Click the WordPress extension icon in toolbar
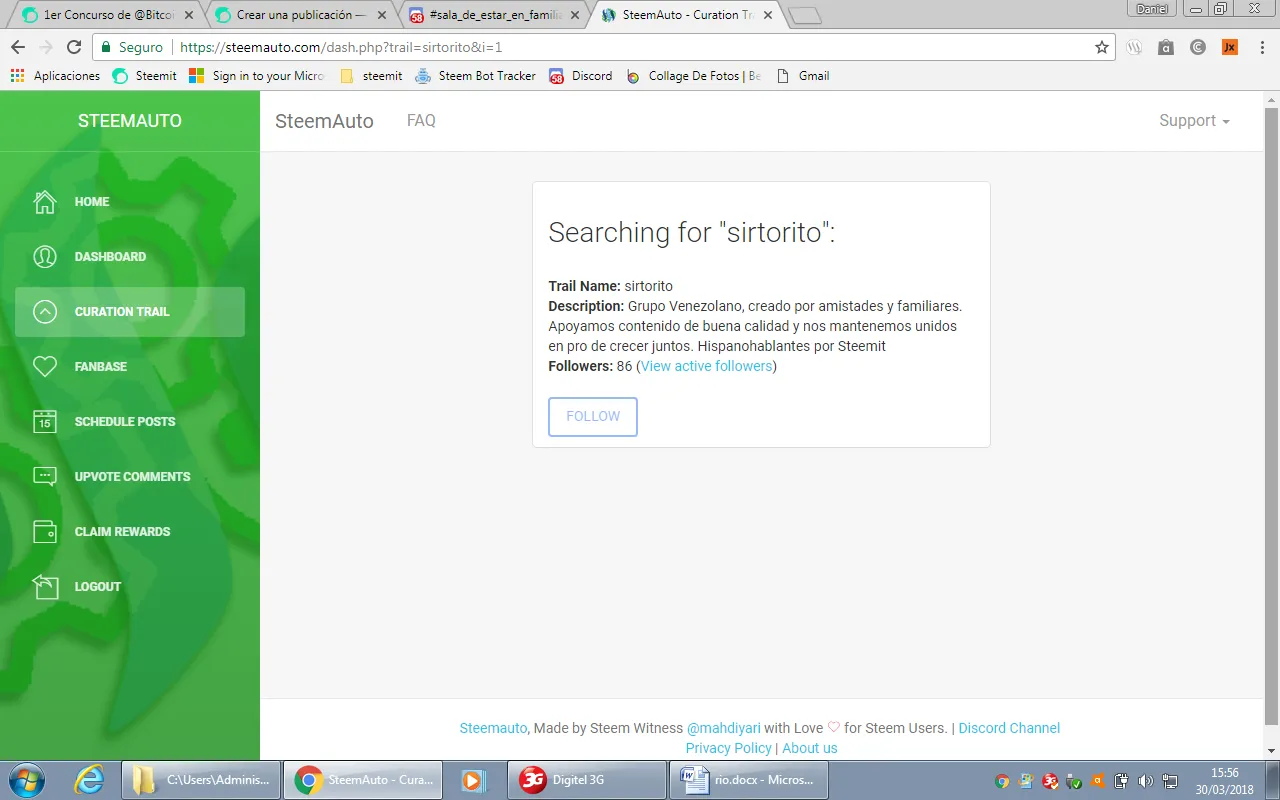This screenshot has height=800, width=1280. (1134, 47)
